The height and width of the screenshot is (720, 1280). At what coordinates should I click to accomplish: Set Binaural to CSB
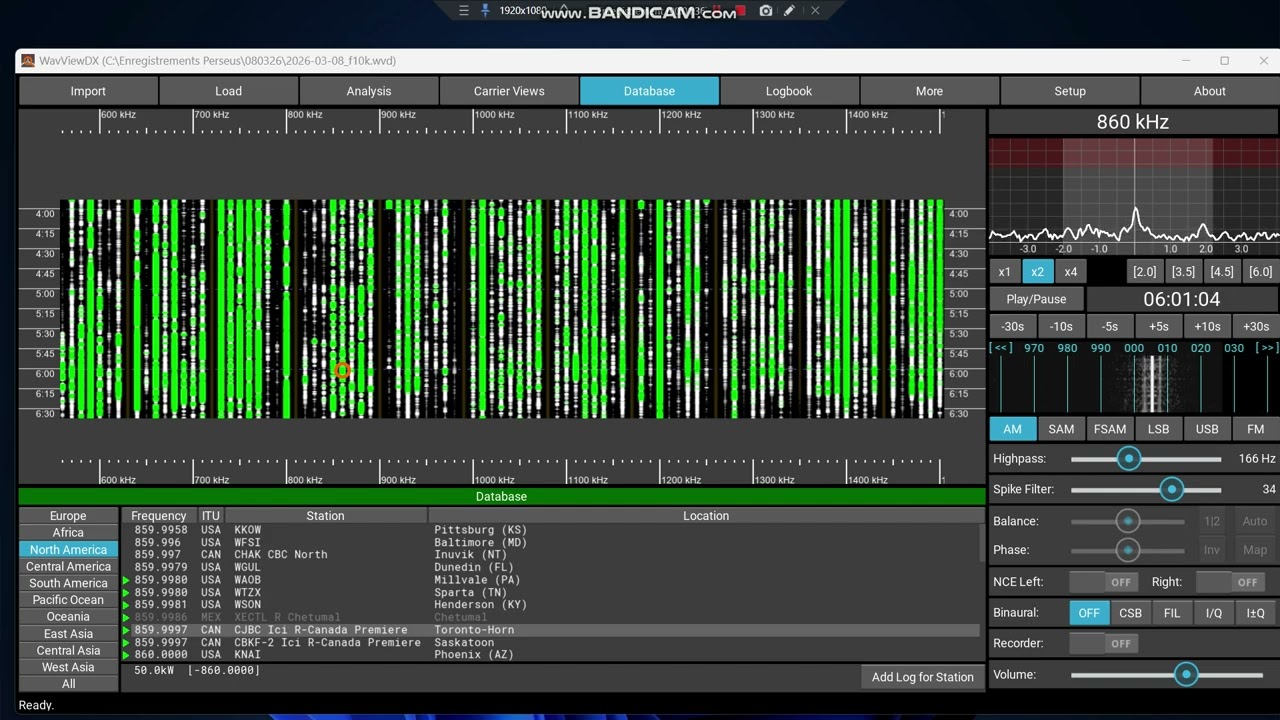(x=1130, y=613)
